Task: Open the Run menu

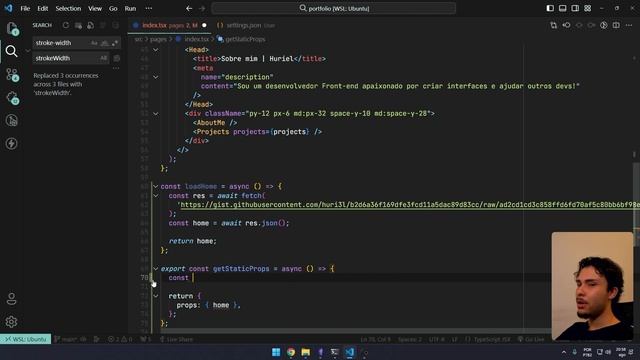Action: (x=130, y=8)
